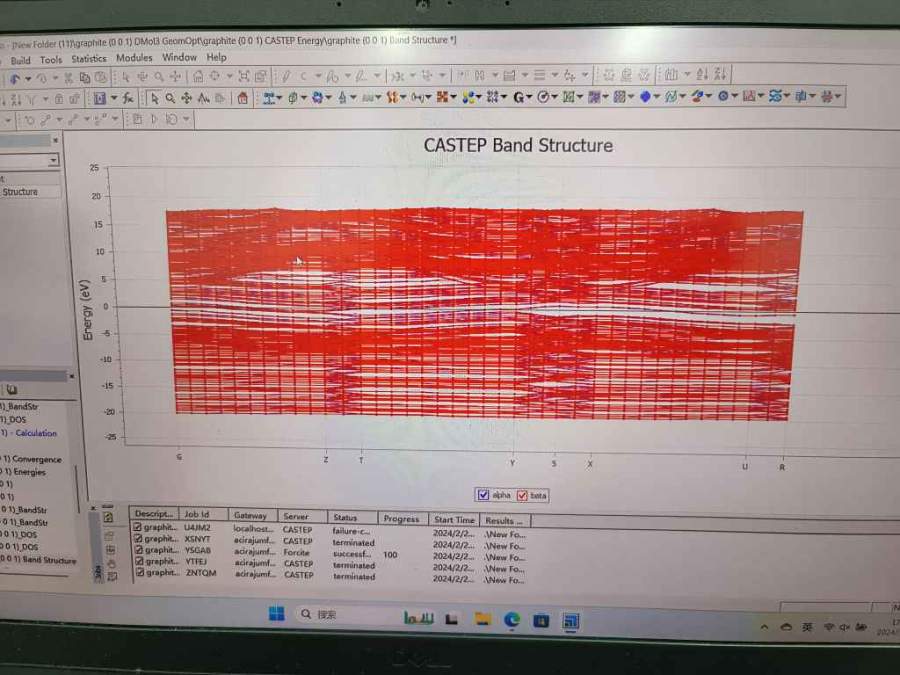Click the Progress column header
This screenshot has width=900, height=675.
[x=401, y=519]
